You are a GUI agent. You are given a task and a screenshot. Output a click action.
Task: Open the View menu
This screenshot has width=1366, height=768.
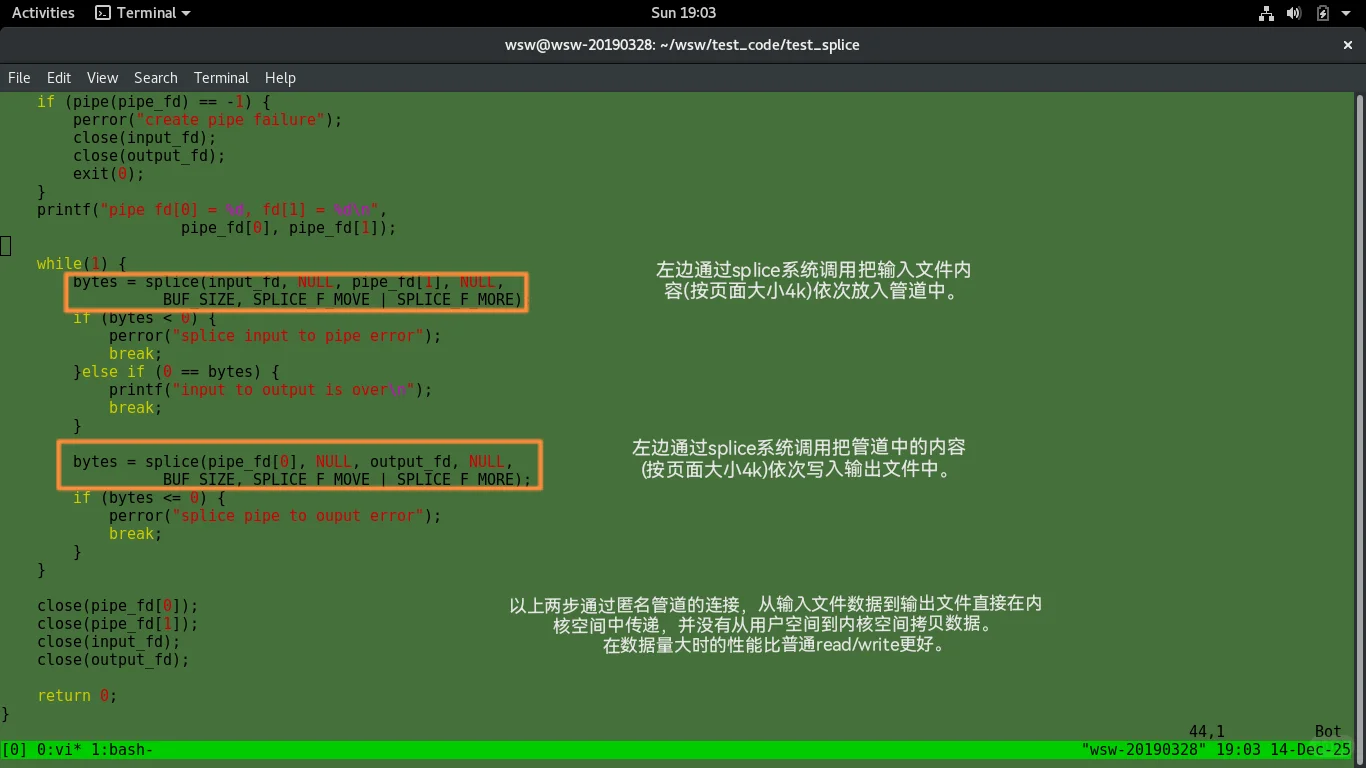click(102, 78)
